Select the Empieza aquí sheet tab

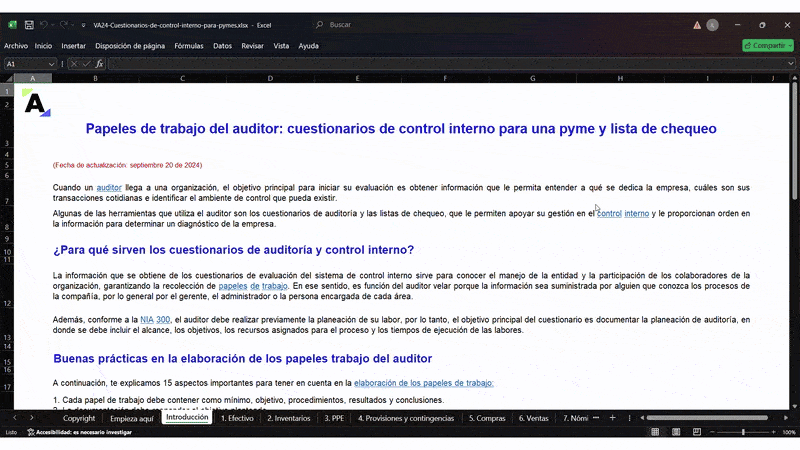click(x=132, y=418)
